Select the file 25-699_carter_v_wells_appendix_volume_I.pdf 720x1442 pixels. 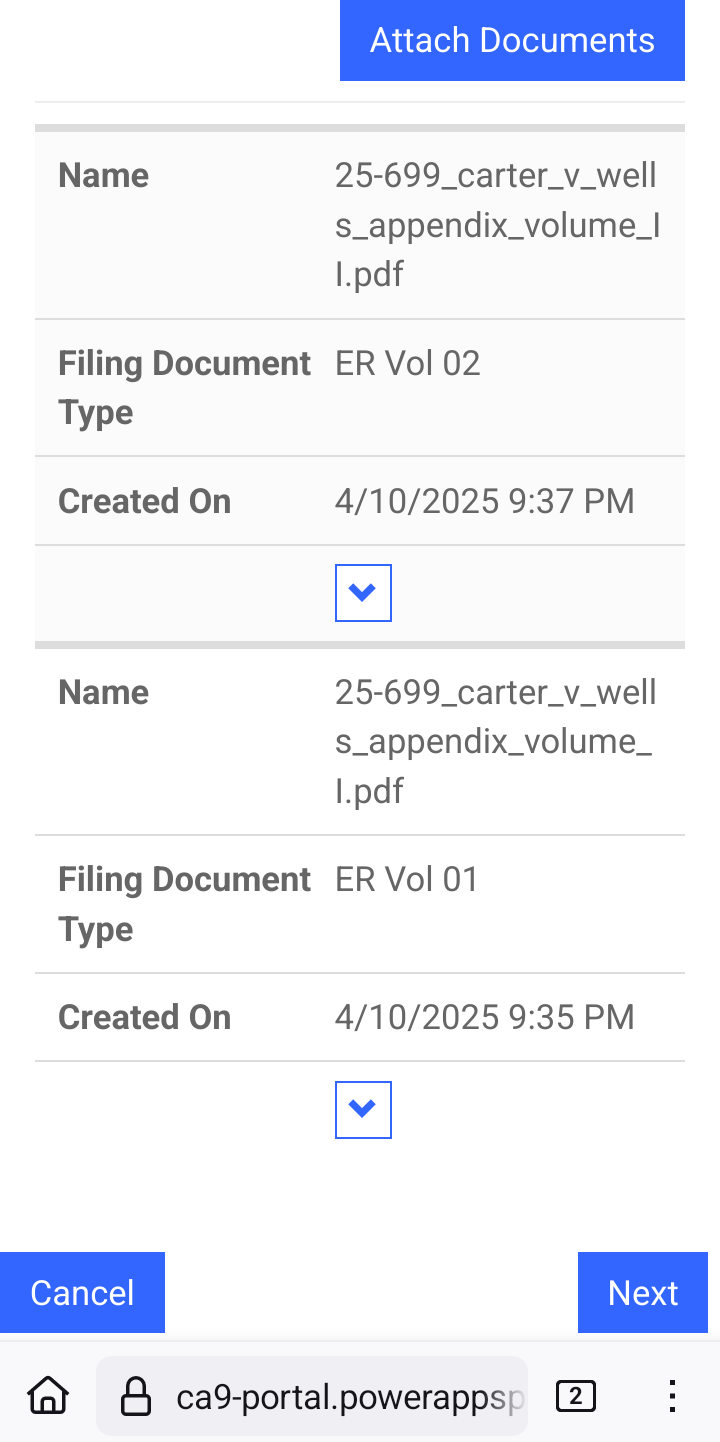(495, 741)
